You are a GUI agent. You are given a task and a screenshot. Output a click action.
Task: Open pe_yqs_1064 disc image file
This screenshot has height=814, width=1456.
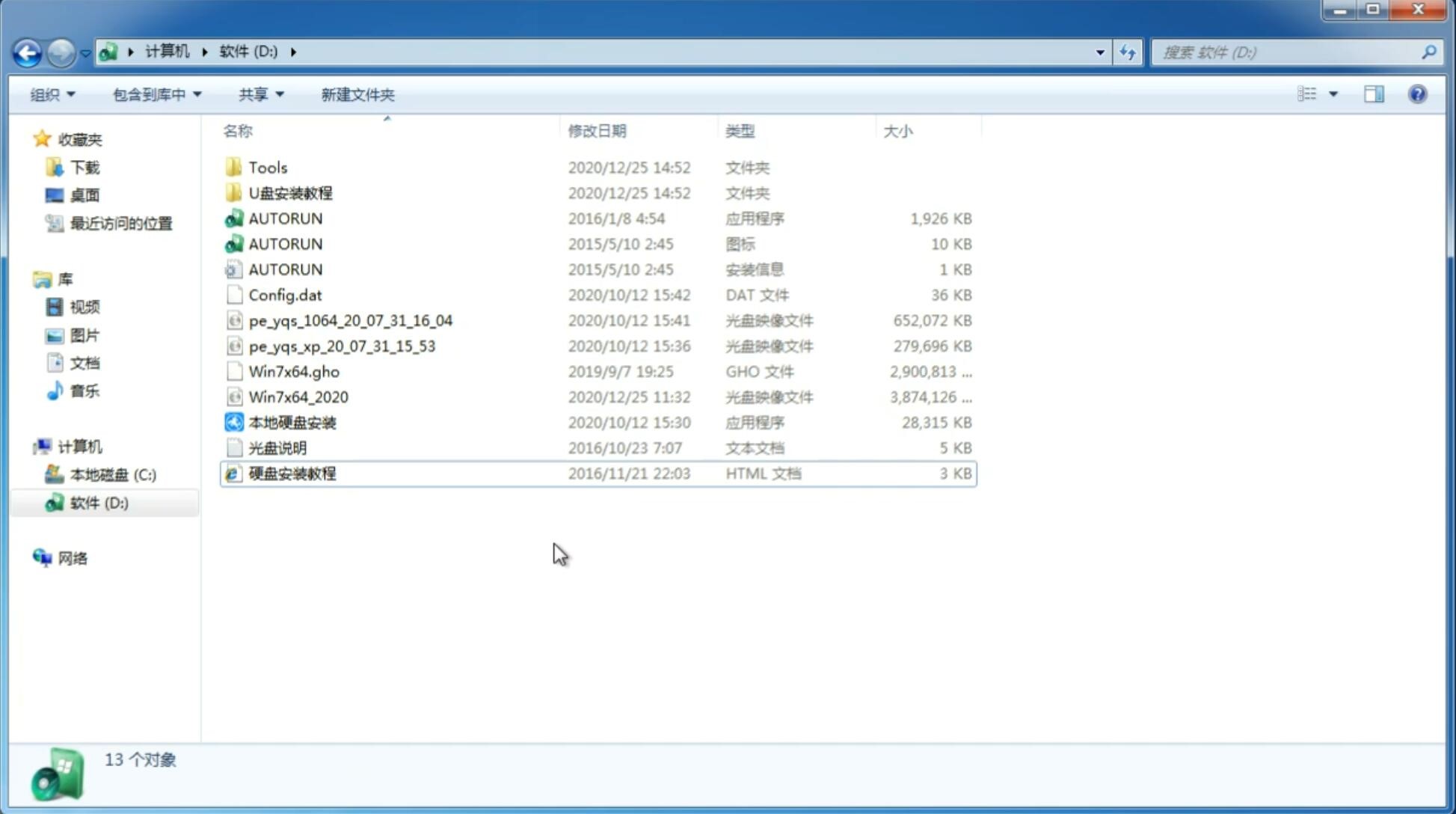point(350,320)
